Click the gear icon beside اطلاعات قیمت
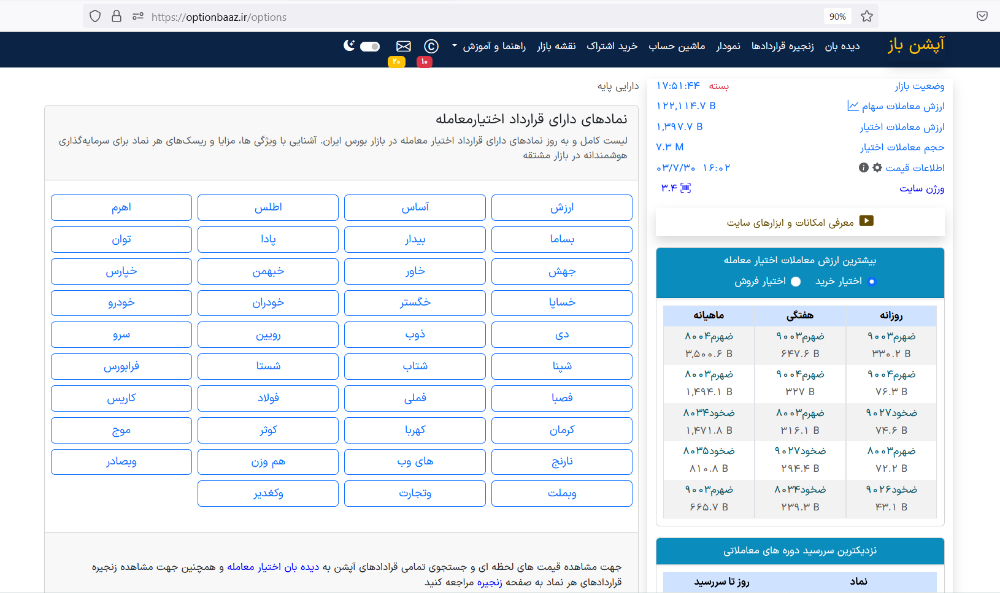 click(878, 168)
